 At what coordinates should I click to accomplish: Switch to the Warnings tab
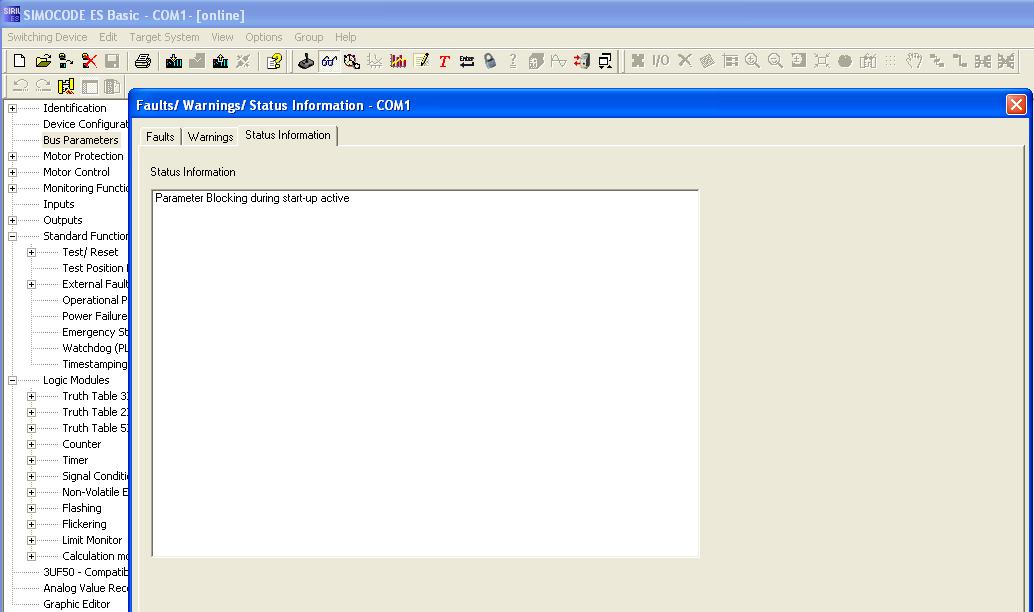[x=210, y=137]
